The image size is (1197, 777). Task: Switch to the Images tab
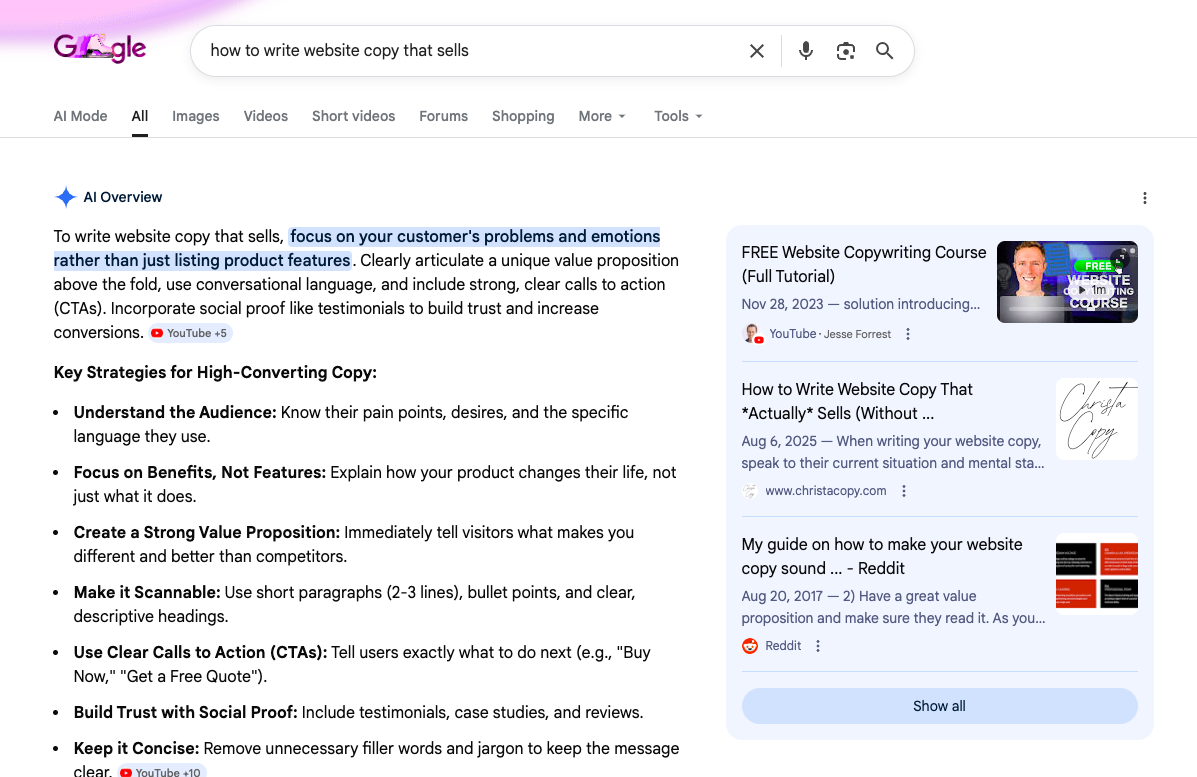(195, 116)
